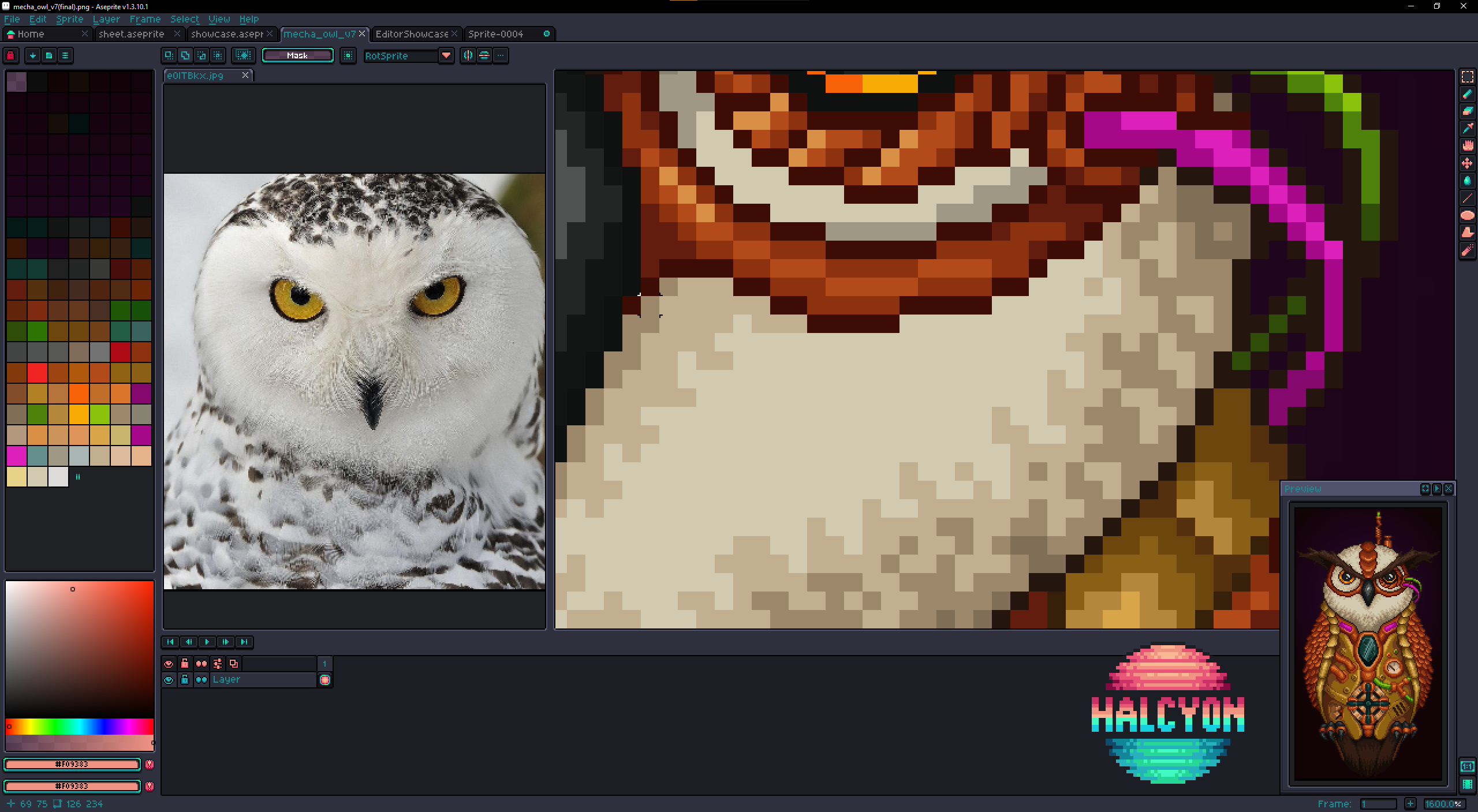Toggle visibility of all layers in header

click(169, 664)
